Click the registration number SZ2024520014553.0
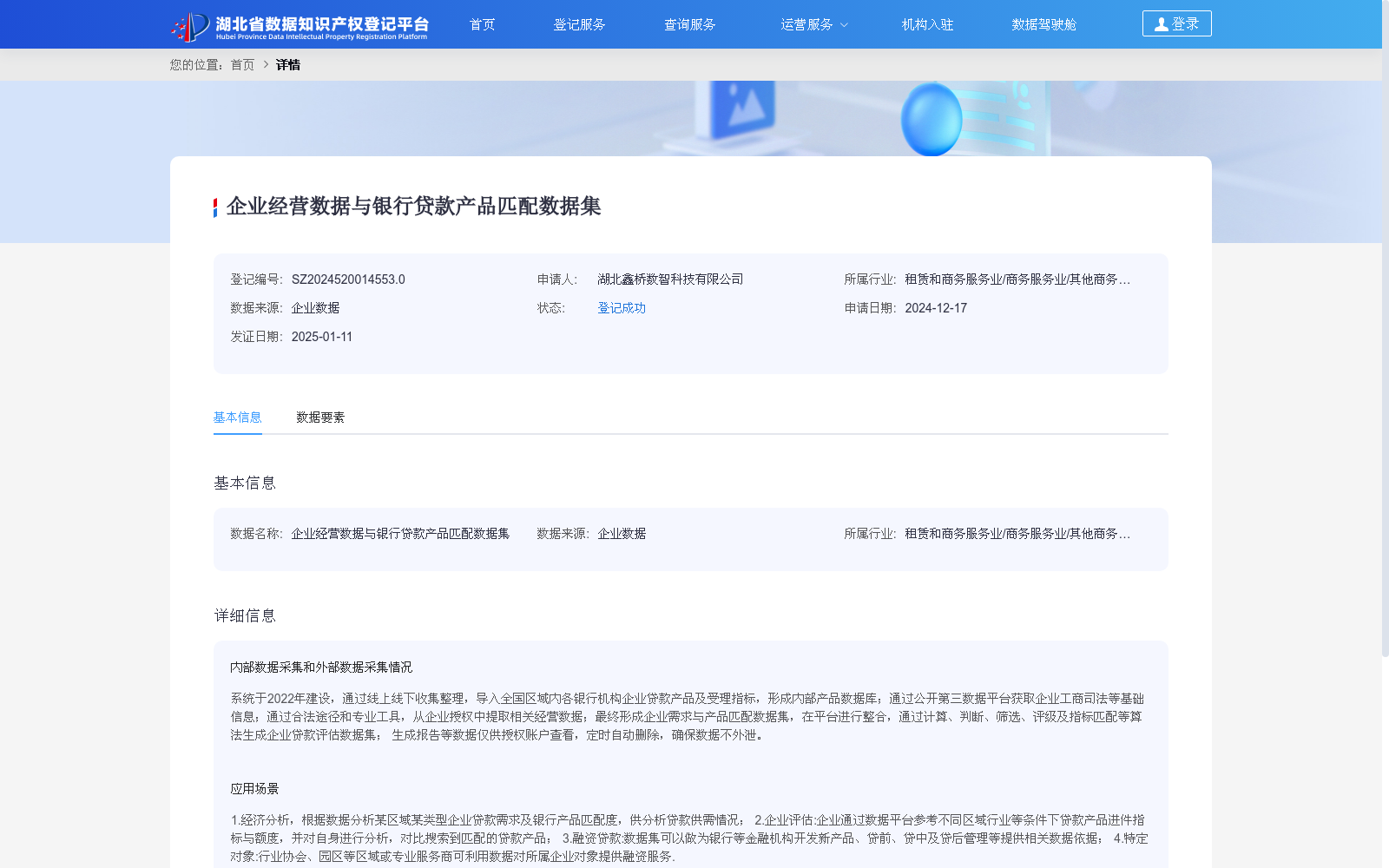This screenshot has height=868, width=1389. (348, 279)
